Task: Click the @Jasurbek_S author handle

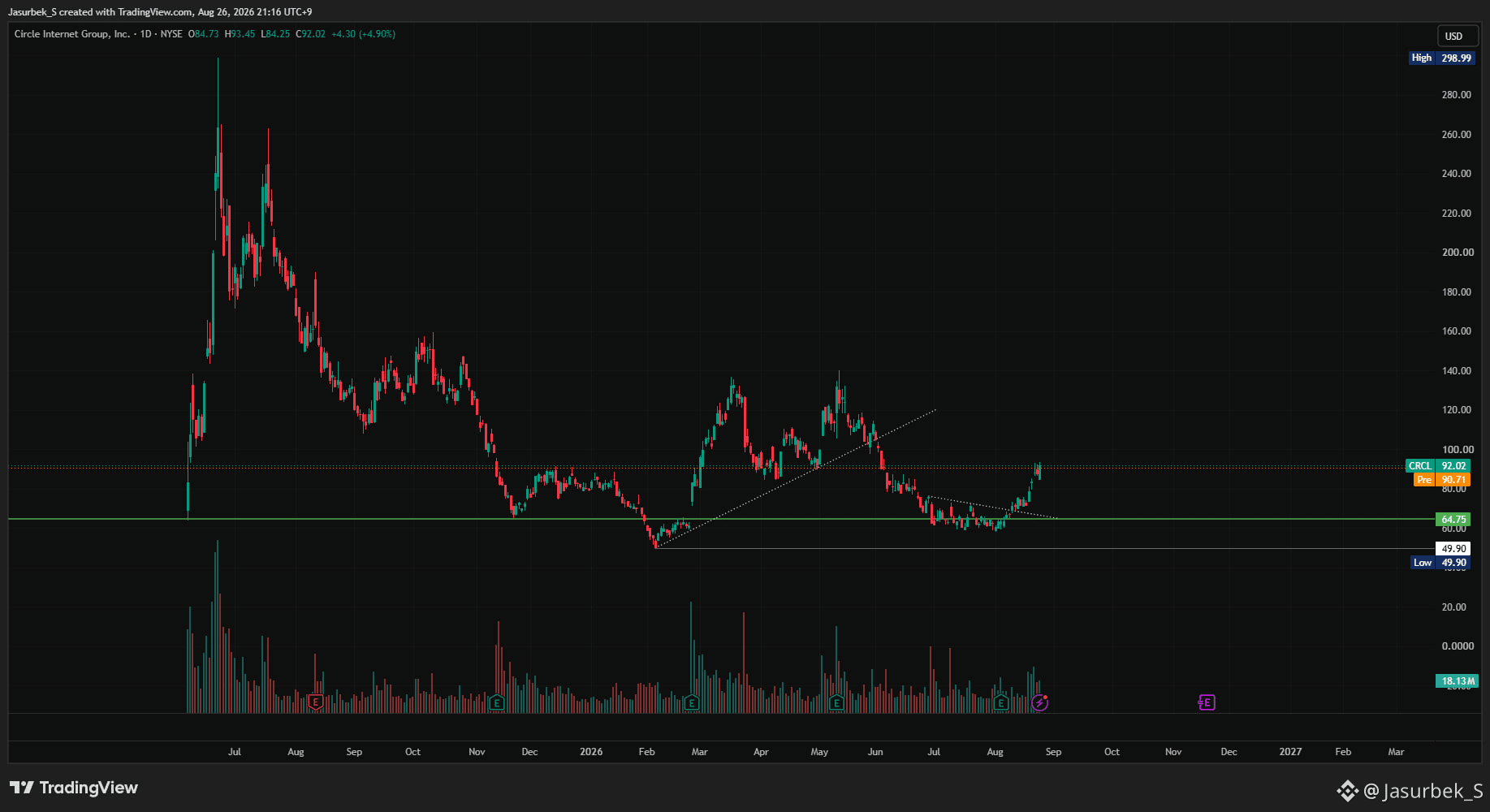Action: (1423, 791)
